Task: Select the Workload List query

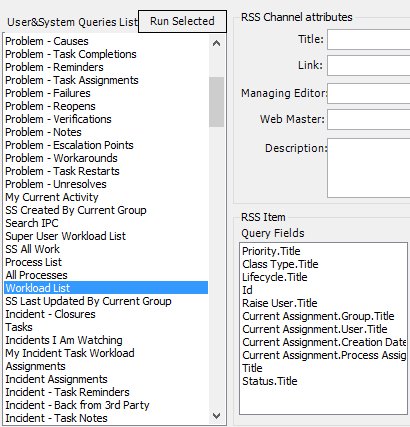Action: point(106,288)
